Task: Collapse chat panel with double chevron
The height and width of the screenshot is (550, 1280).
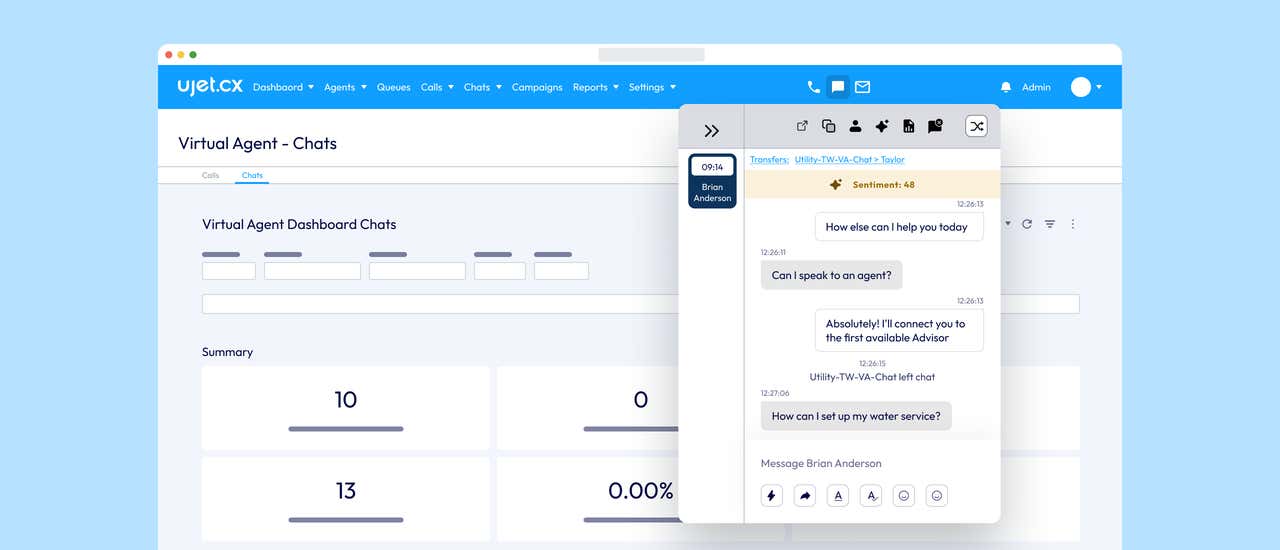Action: pos(711,131)
